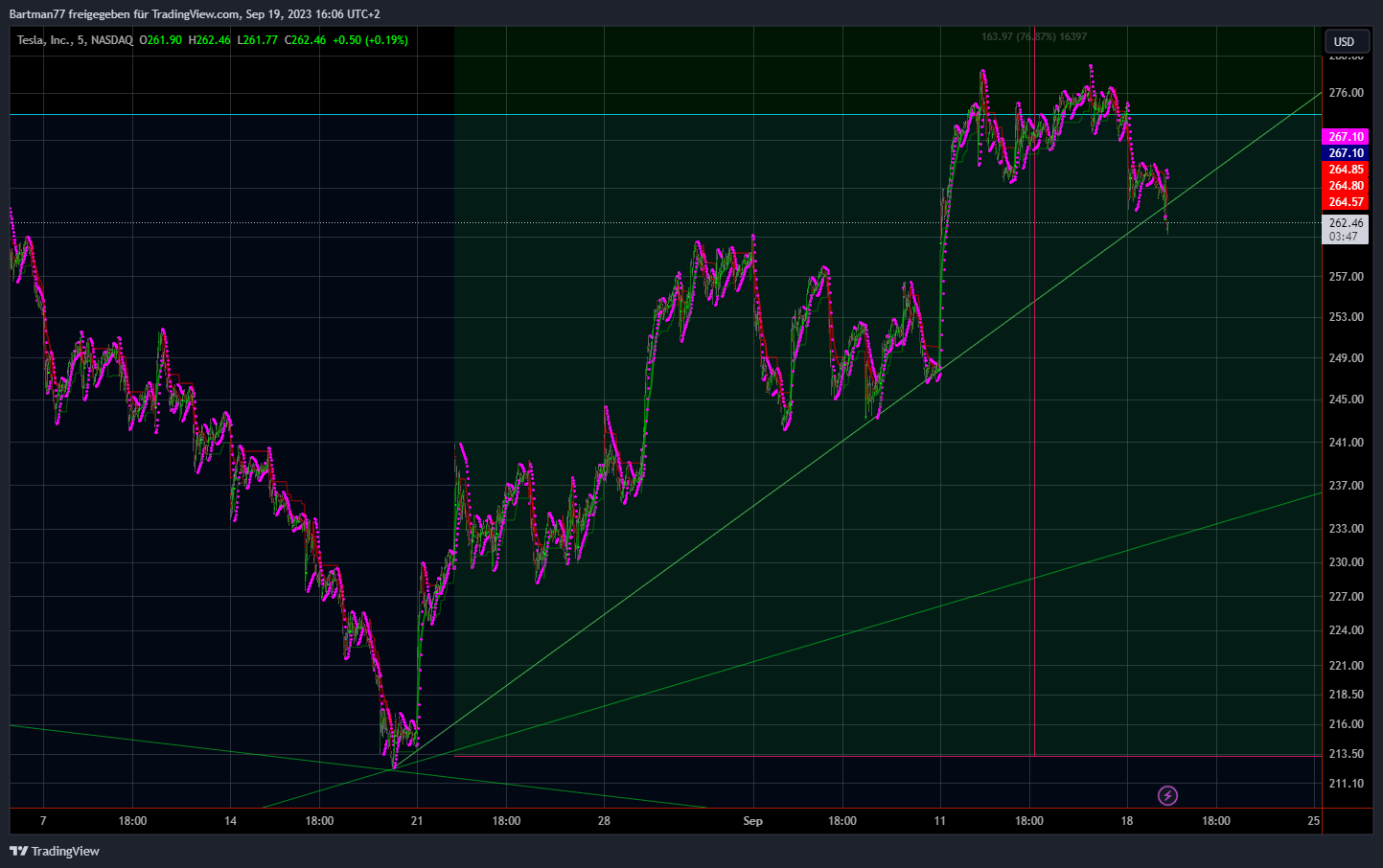The image size is (1383, 868).
Task: Click the +0.50 (+0.19%) change value
Action: (x=370, y=40)
